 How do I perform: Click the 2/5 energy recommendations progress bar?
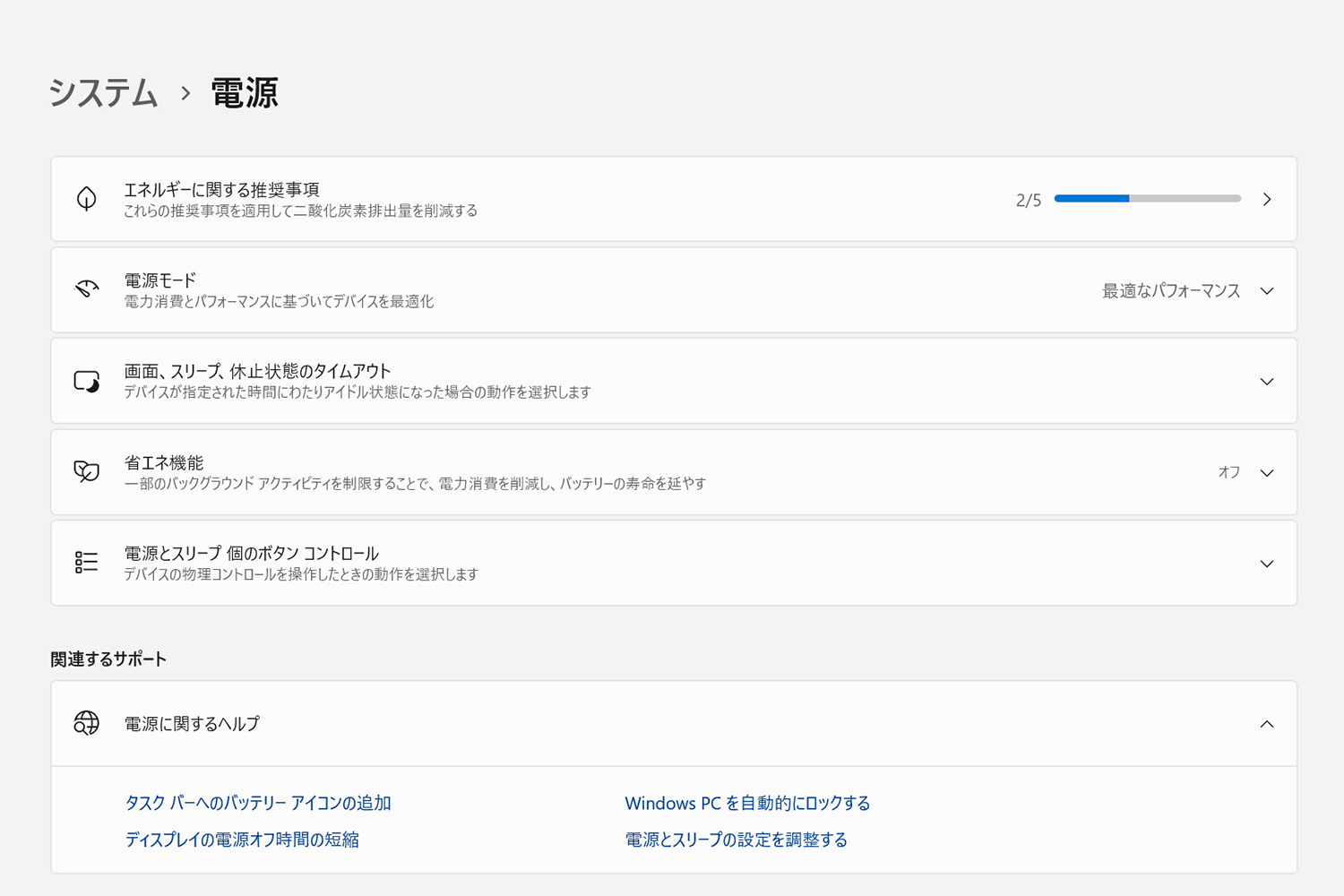1147,199
